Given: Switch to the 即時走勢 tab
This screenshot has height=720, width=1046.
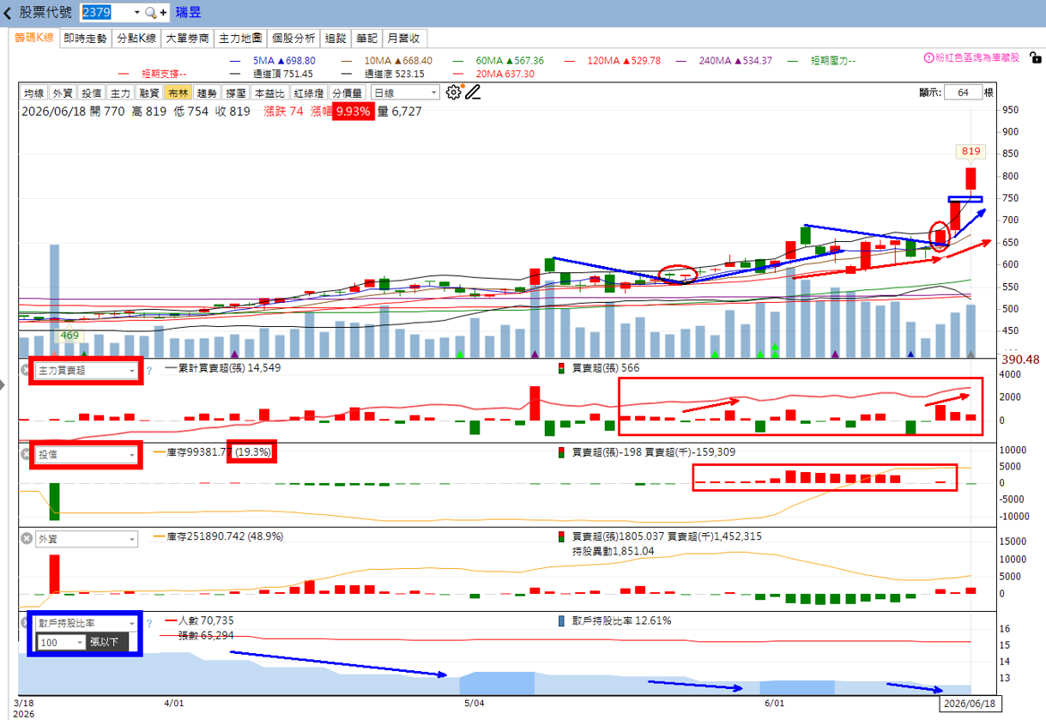Looking at the screenshot, I should pyautogui.click(x=85, y=38).
